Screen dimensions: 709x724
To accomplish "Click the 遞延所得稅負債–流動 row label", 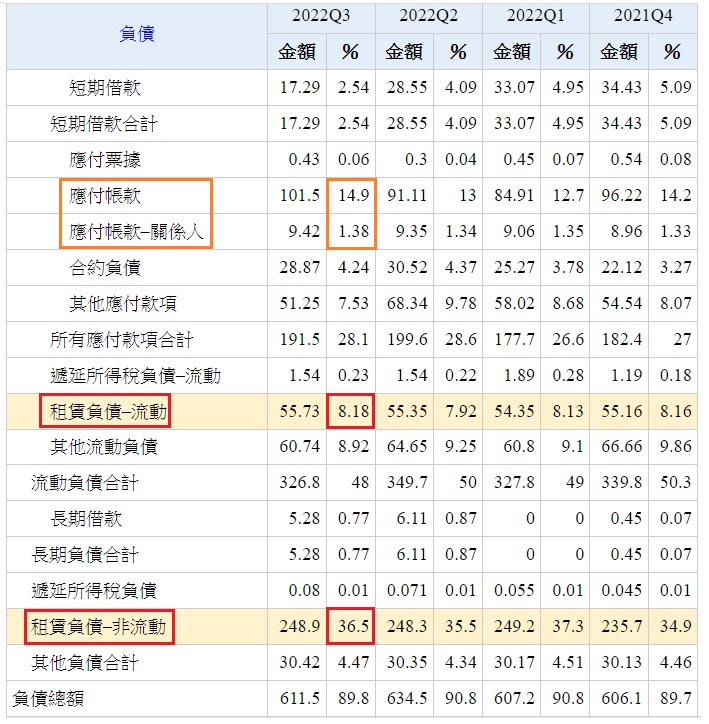I will 136,376.
